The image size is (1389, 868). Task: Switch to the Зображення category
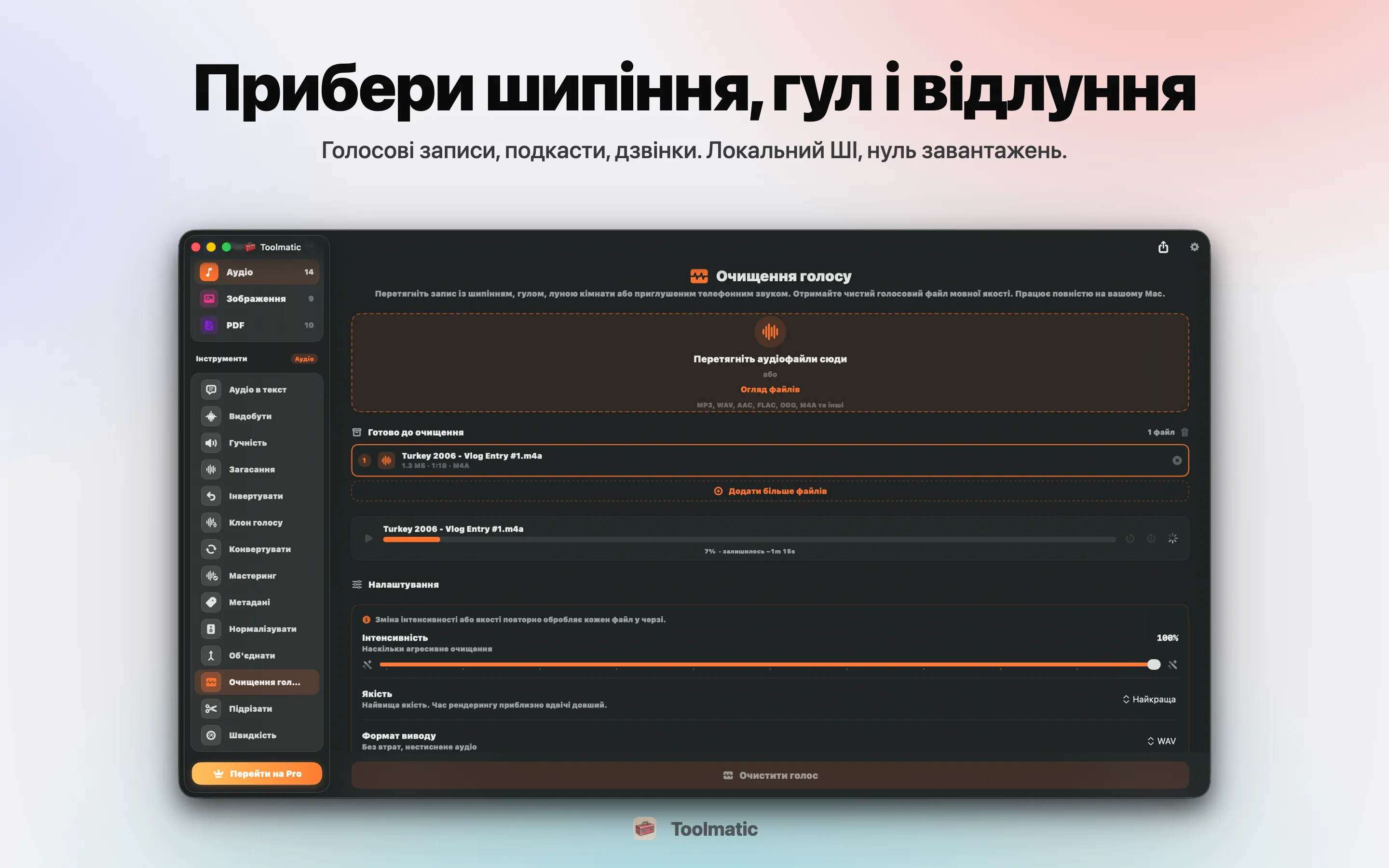pos(257,298)
